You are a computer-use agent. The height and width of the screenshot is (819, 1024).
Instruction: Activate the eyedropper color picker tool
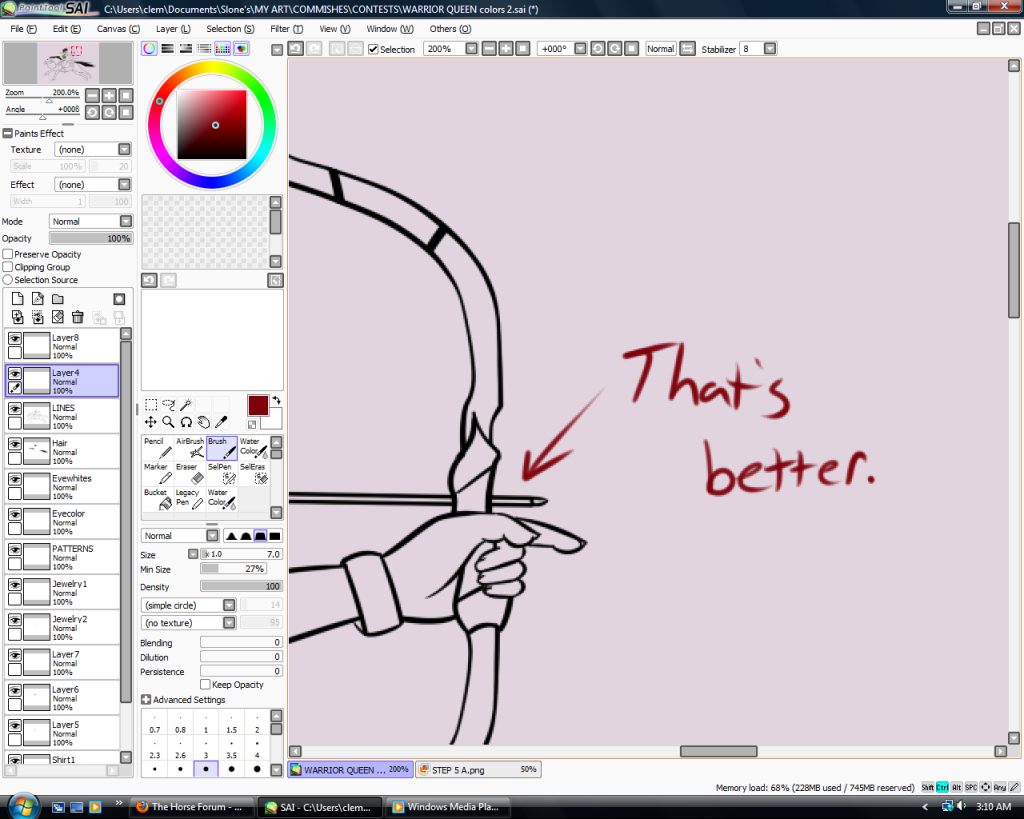[221, 422]
